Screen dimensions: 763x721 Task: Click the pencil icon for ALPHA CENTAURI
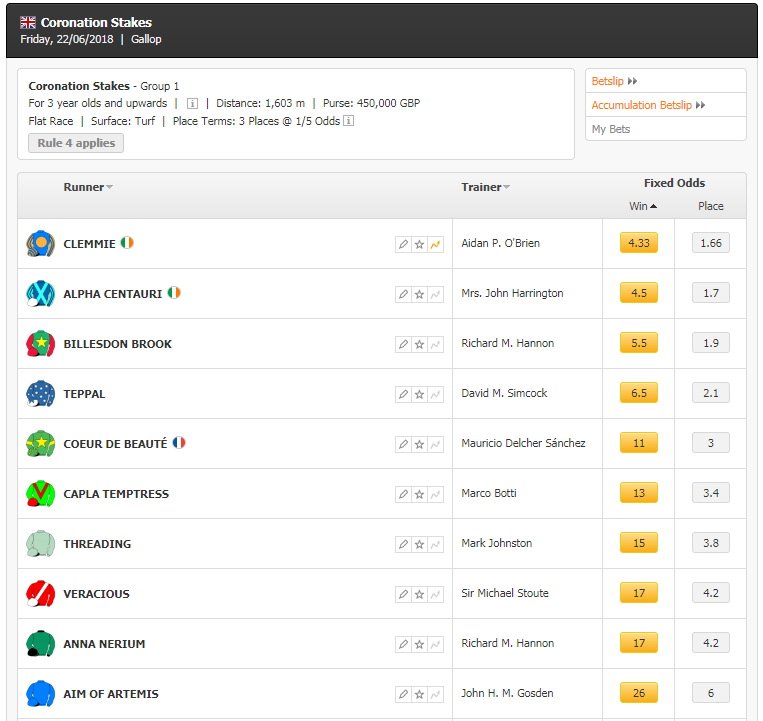(403, 294)
